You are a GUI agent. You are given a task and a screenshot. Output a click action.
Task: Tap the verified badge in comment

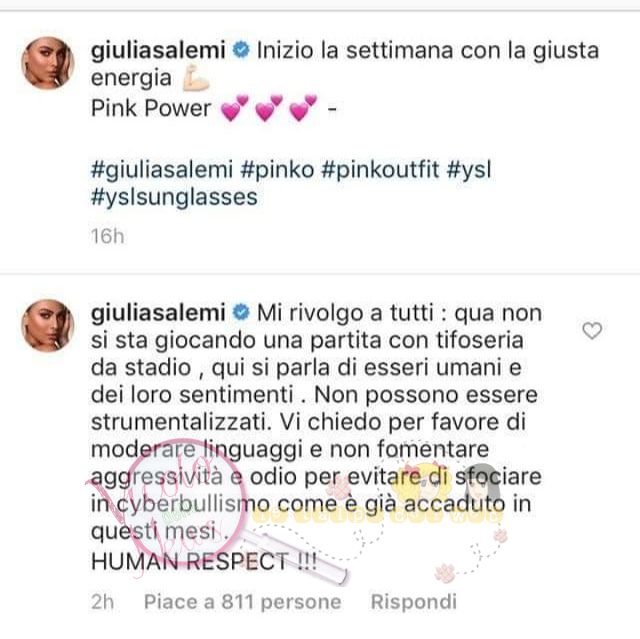tap(241, 313)
